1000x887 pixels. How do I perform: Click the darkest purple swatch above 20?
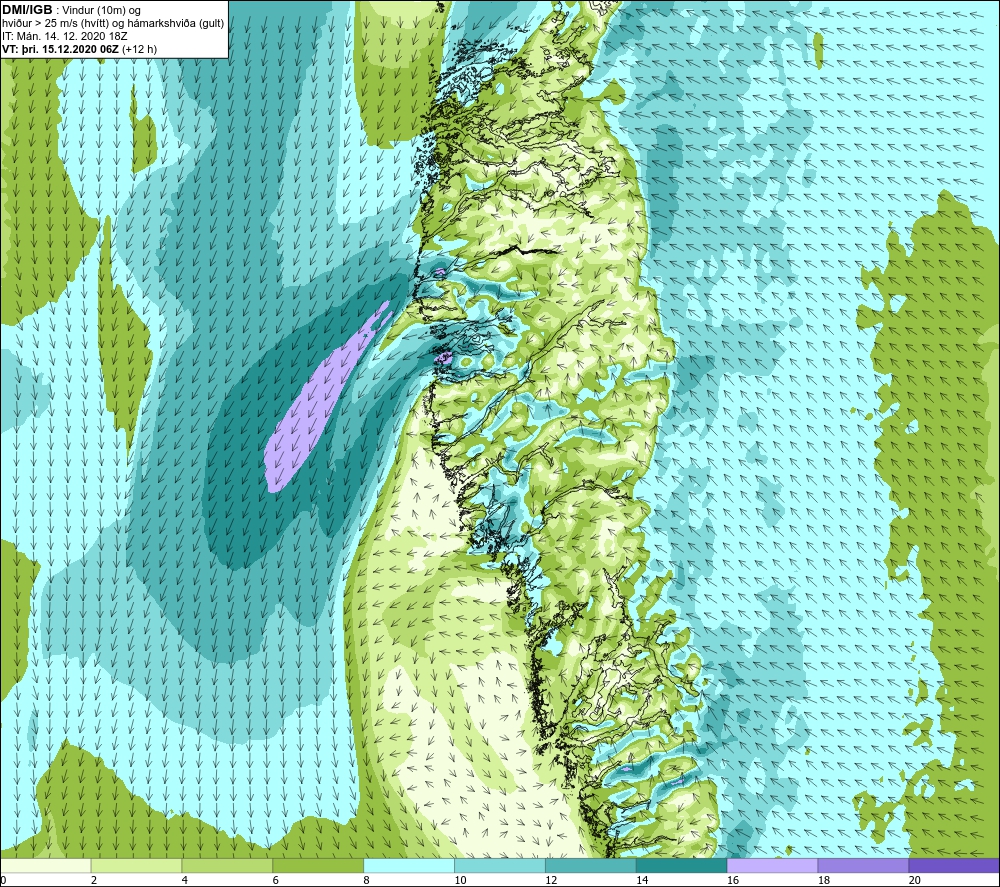[953, 865]
